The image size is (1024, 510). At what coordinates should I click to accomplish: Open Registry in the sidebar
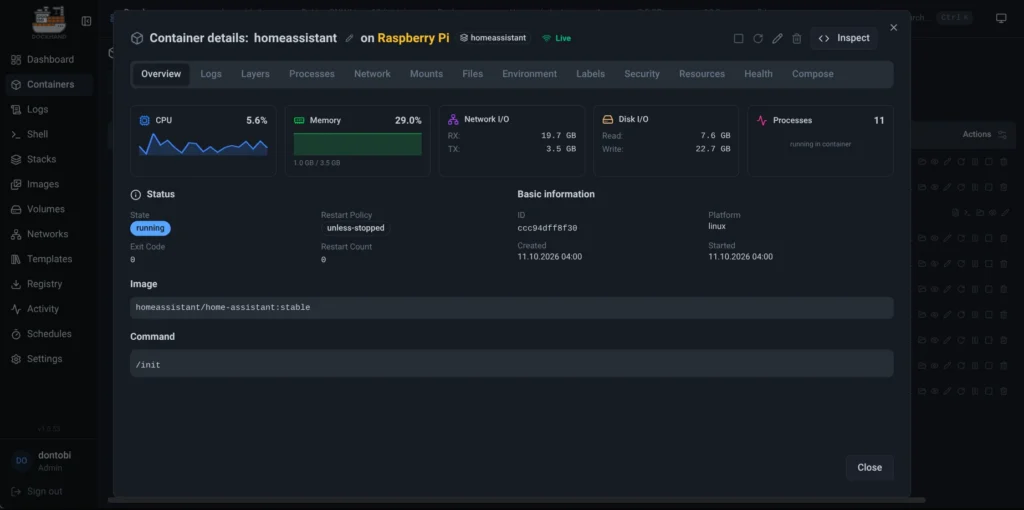pos(48,284)
